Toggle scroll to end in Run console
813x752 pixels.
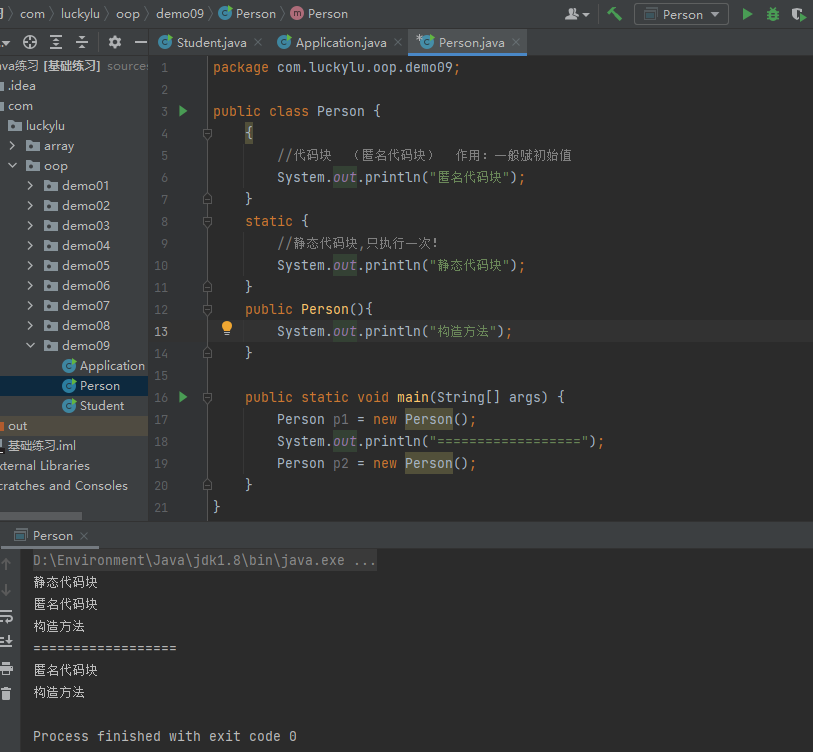tap(6, 641)
